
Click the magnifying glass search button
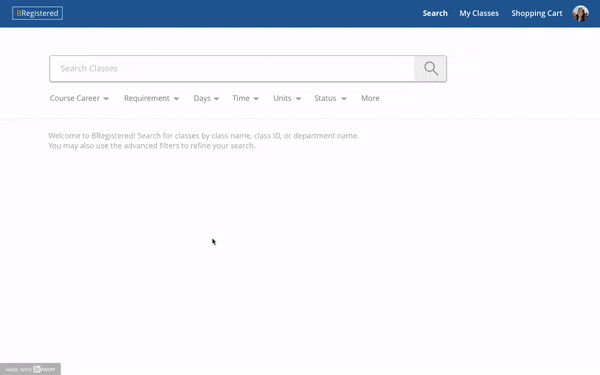click(x=430, y=68)
